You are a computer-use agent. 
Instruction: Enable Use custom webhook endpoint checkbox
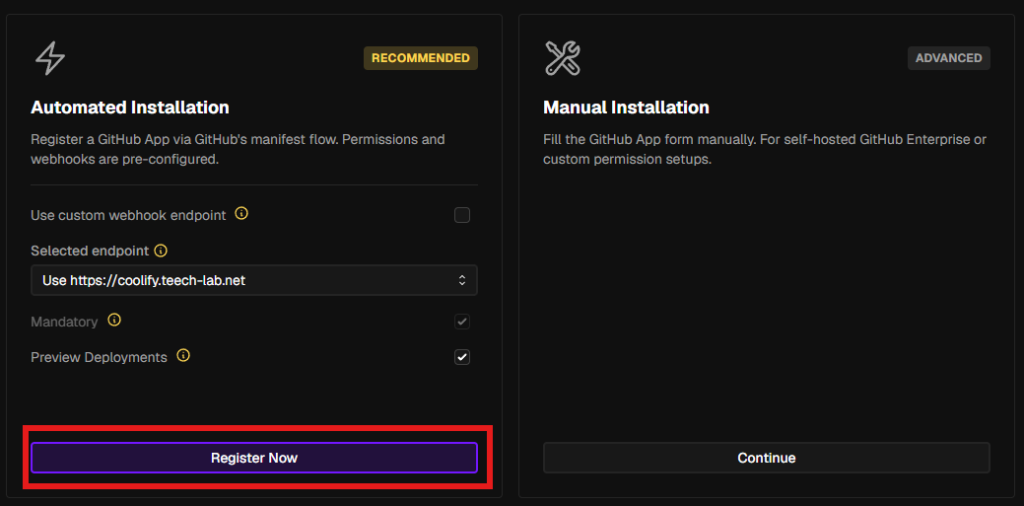click(x=462, y=215)
